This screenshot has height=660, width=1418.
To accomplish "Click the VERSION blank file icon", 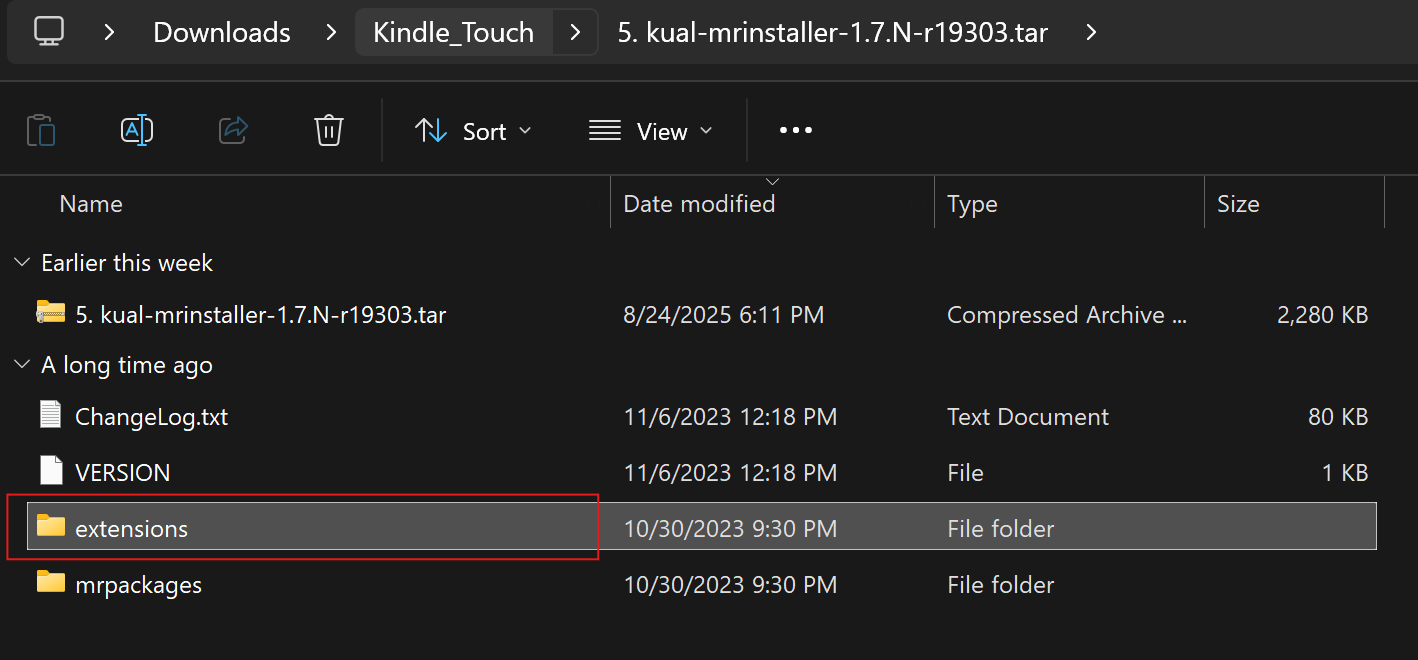I will (50, 471).
